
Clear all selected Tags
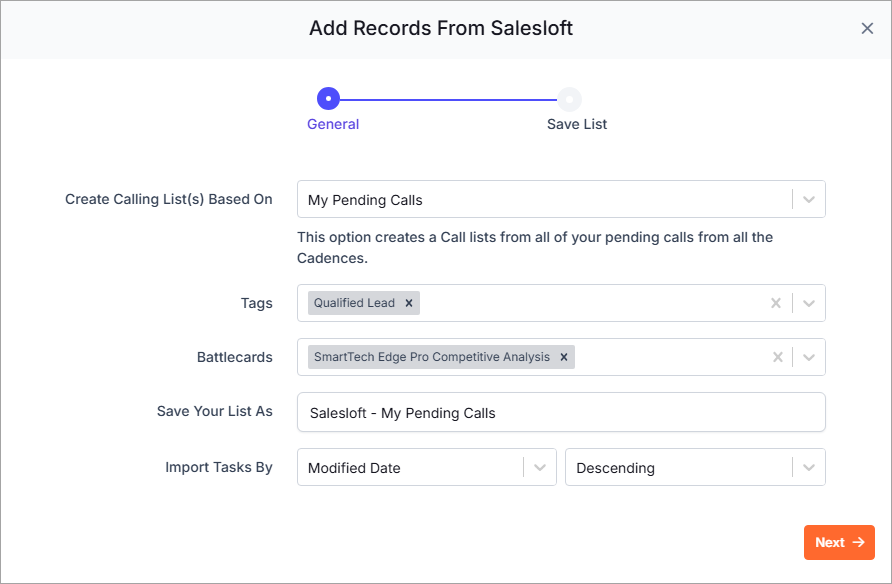coord(775,303)
